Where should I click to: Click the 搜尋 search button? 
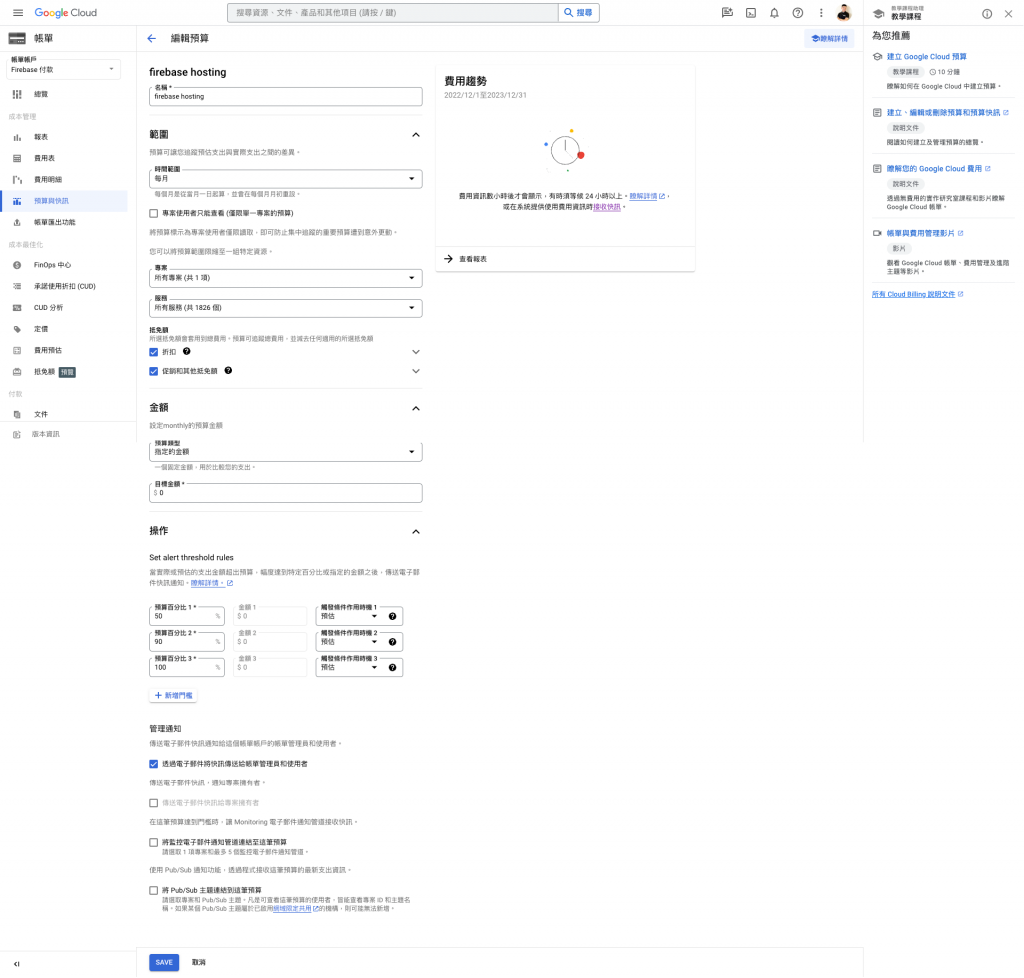(x=579, y=12)
